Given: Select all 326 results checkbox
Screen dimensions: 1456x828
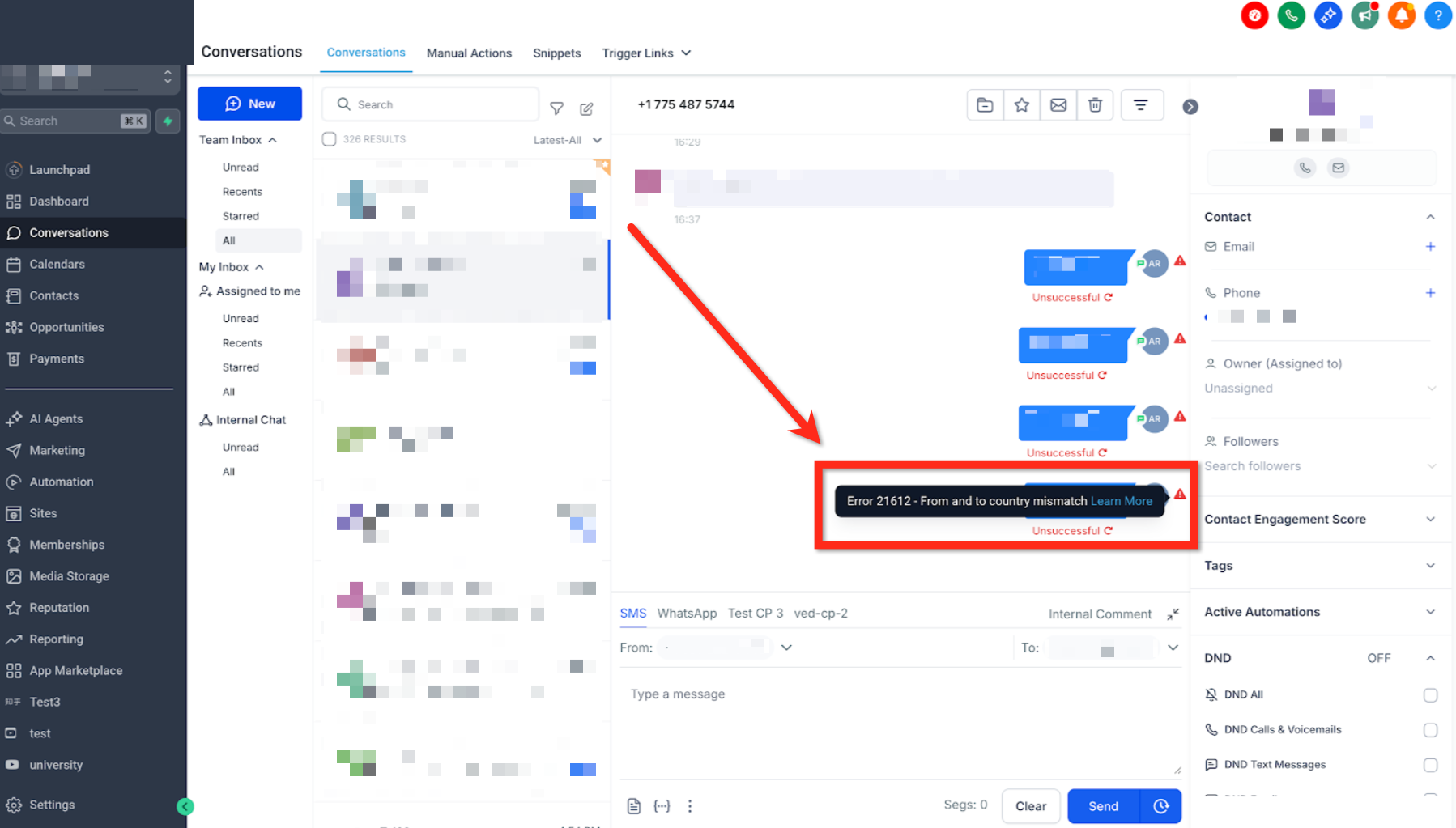Looking at the screenshot, I should 329,139.
